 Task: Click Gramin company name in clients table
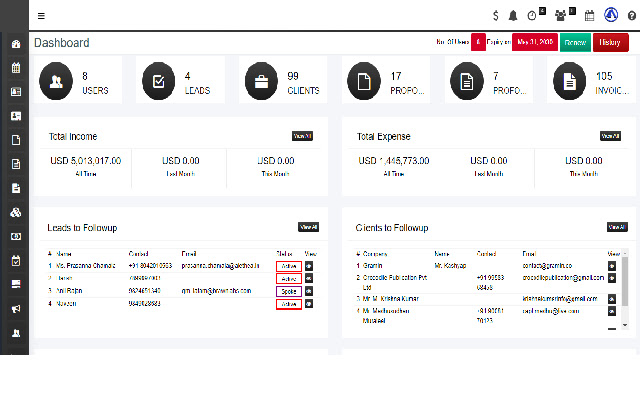click(373, 266)
